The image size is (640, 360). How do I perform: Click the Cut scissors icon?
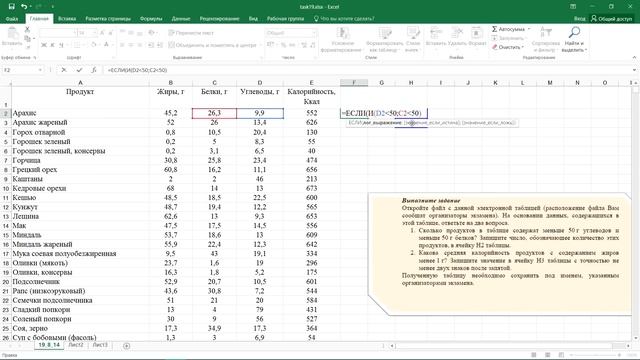click(x=27, y=30)
